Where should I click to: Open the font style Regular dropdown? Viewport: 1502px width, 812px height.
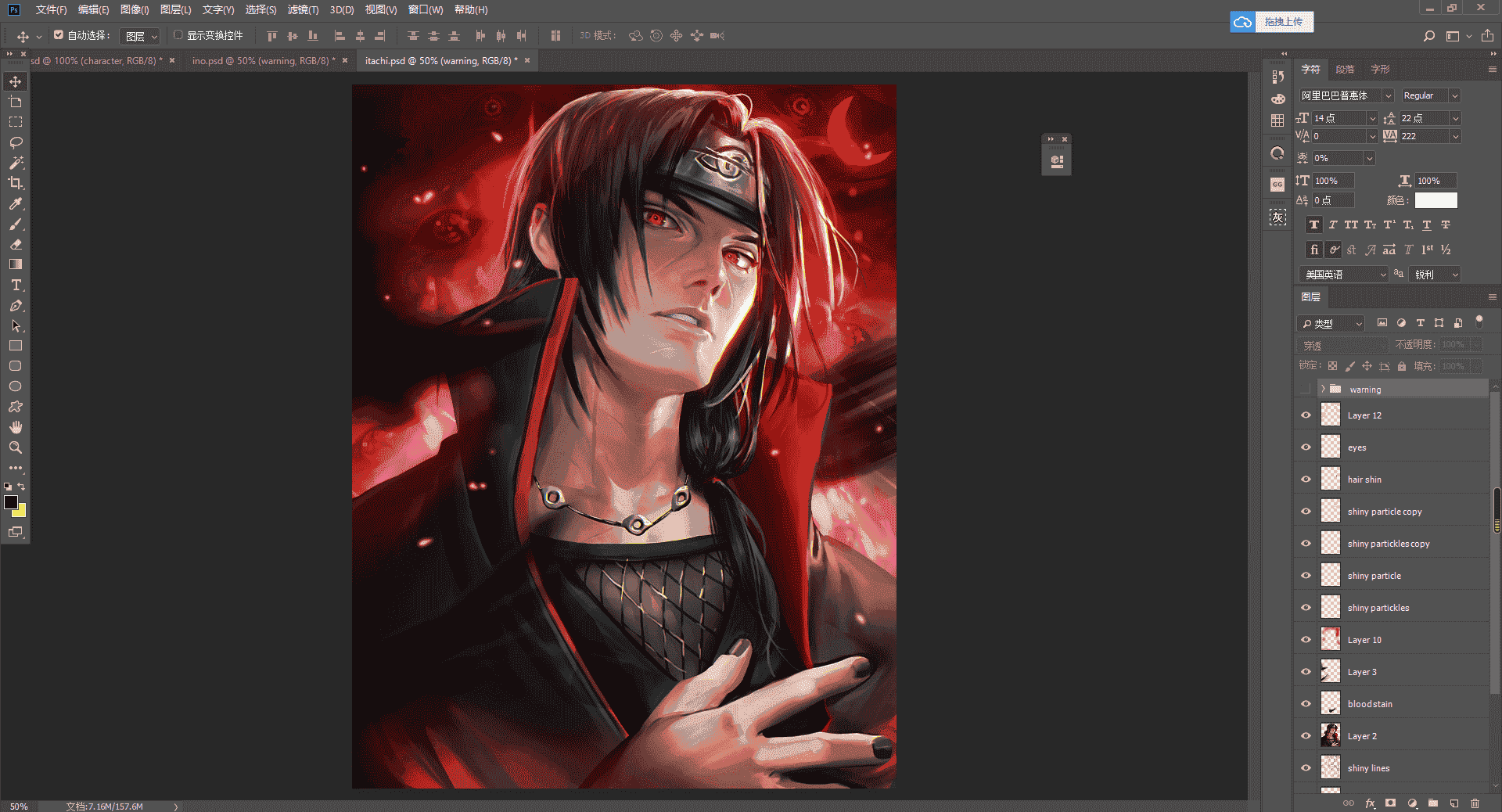click(x=1431, y=95)
